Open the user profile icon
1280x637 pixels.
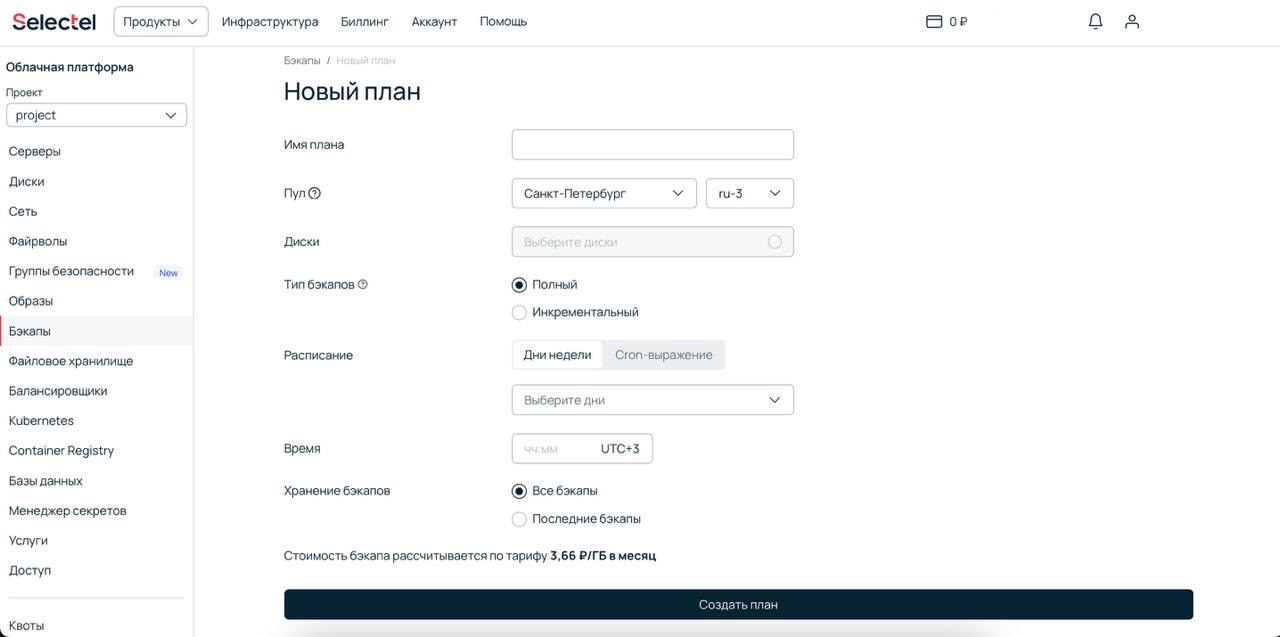tap(1132, 21)
